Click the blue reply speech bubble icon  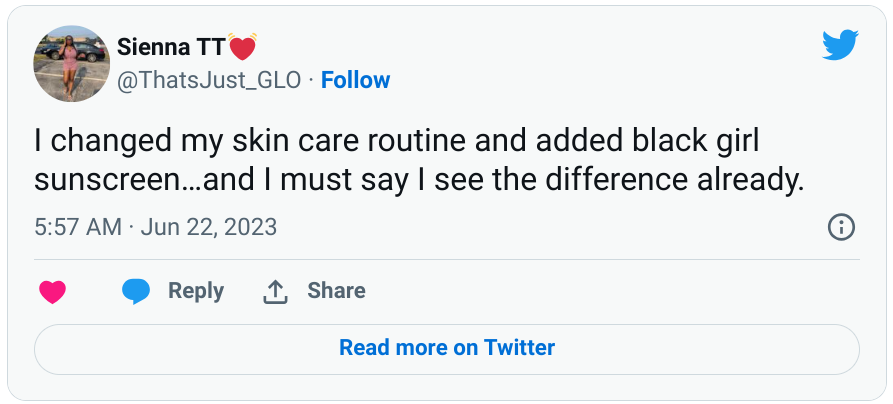(x=136, y=291)
